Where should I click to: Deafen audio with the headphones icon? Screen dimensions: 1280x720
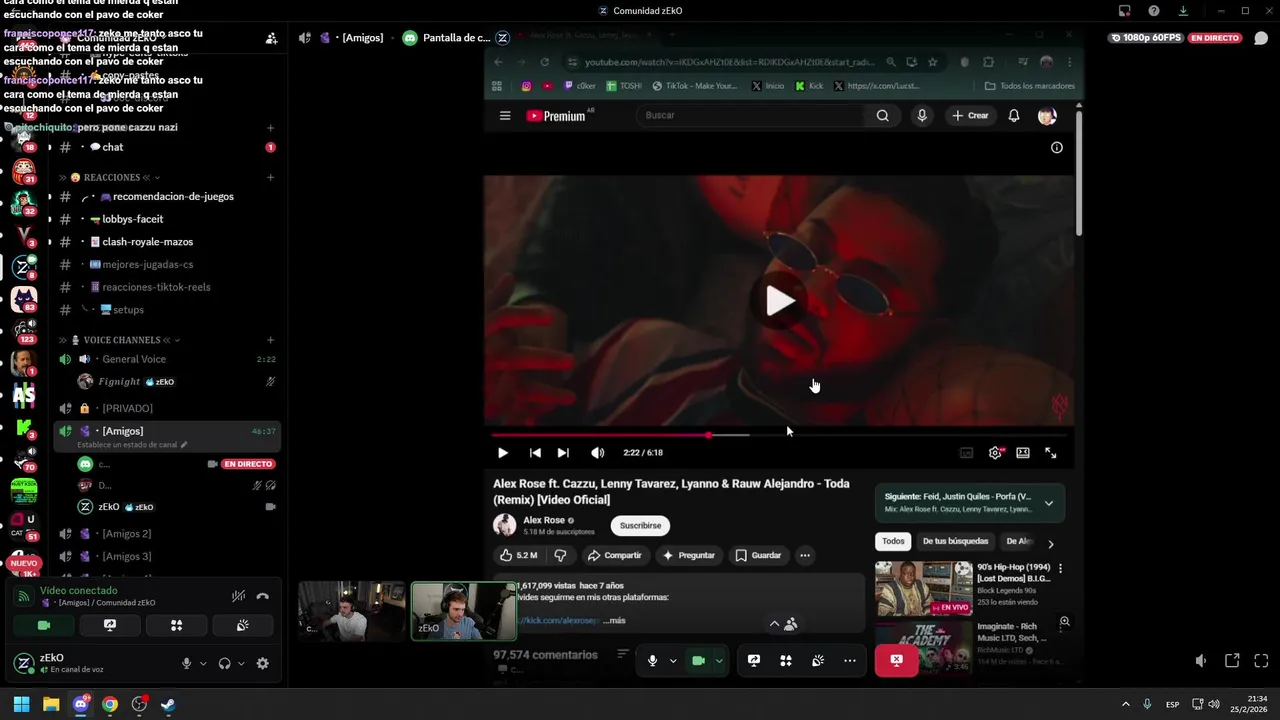coord(225,663)
